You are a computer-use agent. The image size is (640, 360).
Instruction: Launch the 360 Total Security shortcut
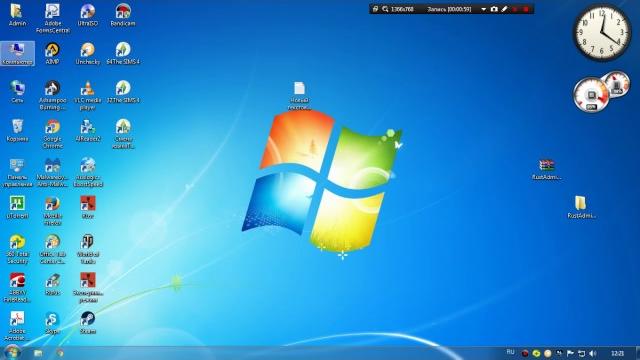pos(17,249)
